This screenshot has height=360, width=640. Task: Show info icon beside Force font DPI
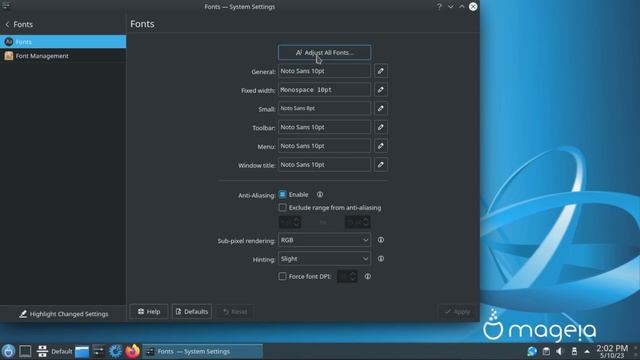coord(367,276)
